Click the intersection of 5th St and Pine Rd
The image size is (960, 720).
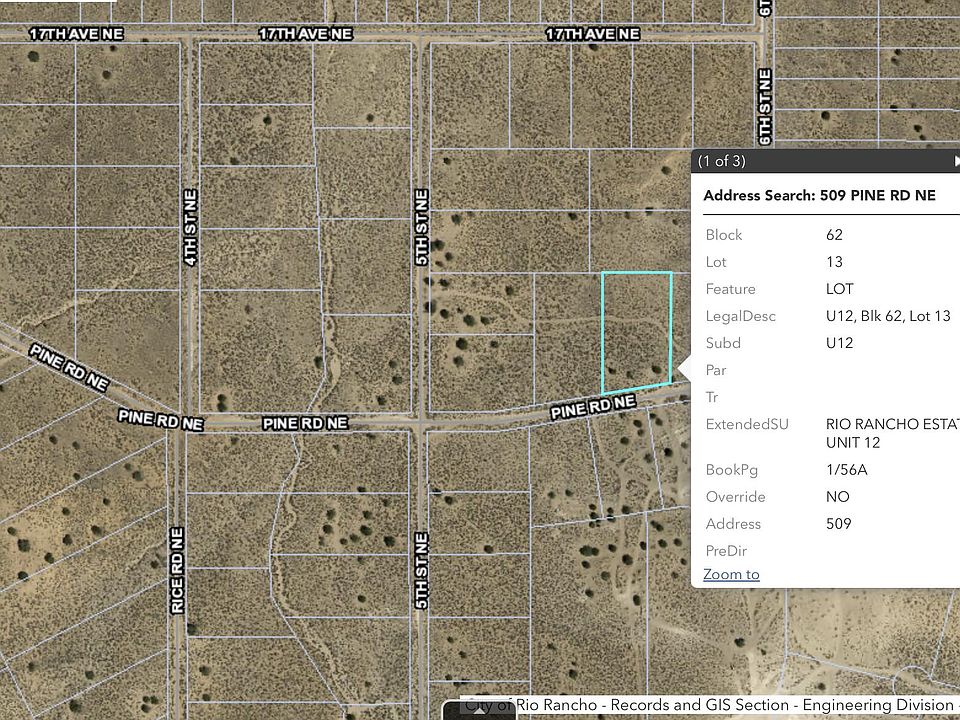pos(421,422)
